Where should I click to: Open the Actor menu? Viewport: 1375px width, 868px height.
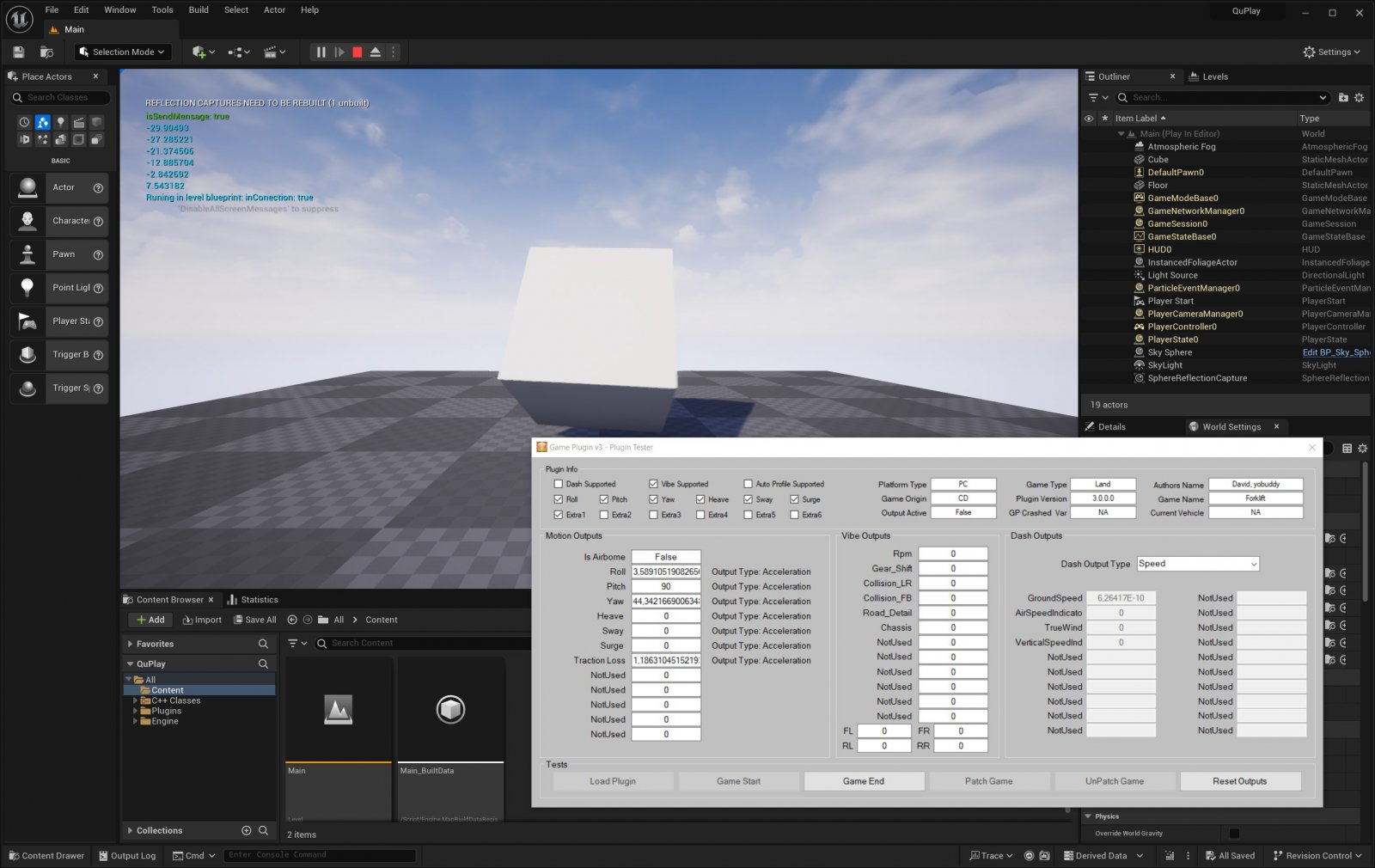274,10
